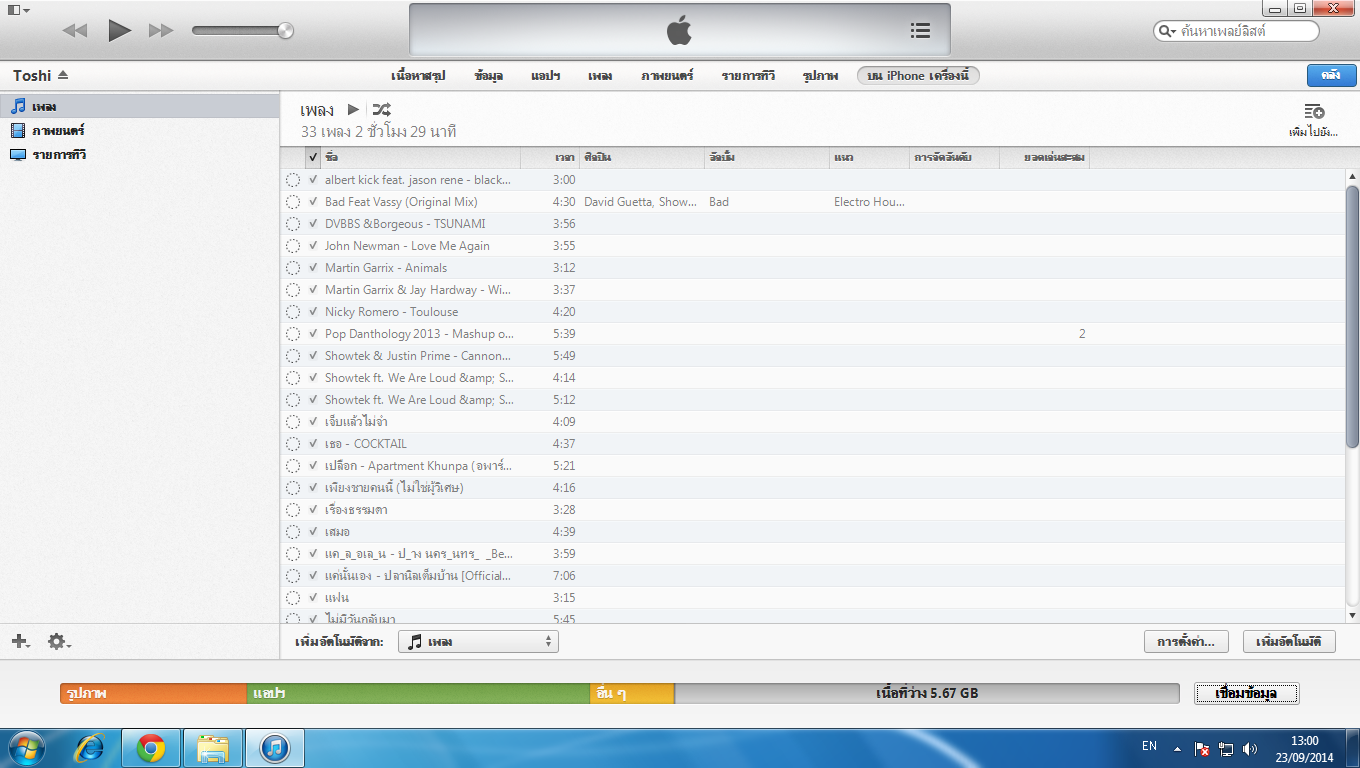
Task: Click the plus add button in sidebar footer
Action: click(x=20, y=641)
